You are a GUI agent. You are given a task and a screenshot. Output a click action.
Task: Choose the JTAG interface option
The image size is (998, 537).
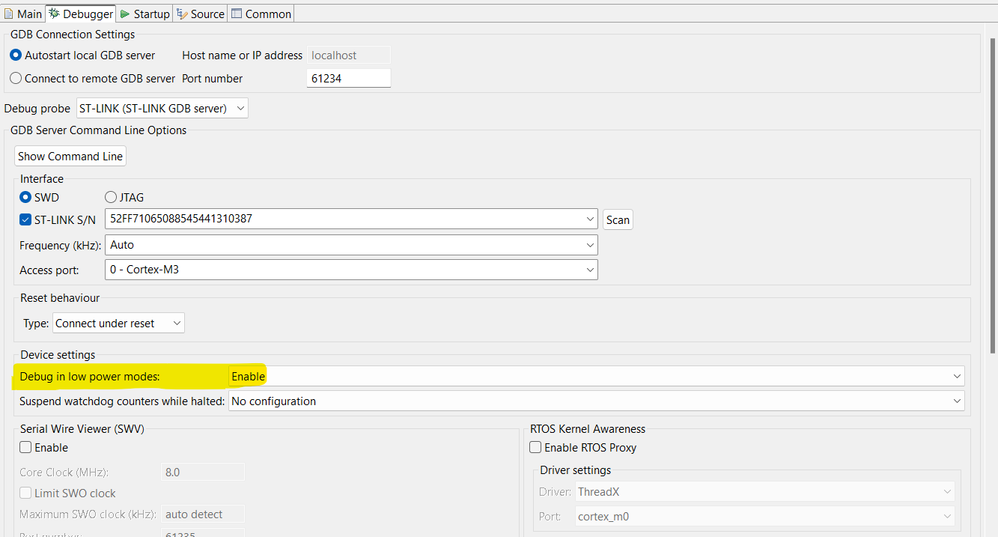[111, 198]
